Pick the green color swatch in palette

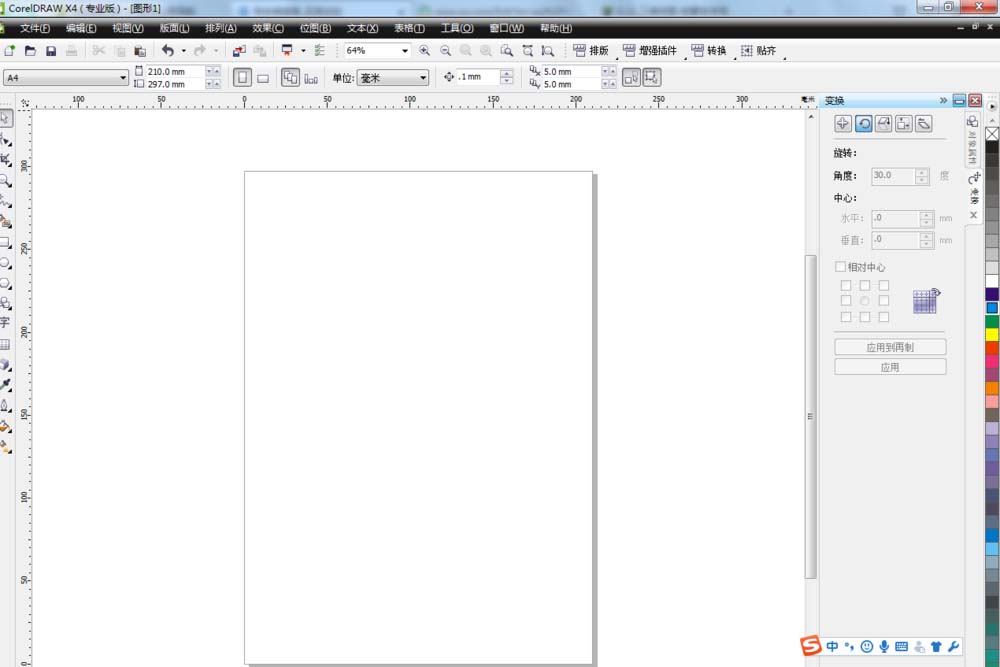point(992,321)
